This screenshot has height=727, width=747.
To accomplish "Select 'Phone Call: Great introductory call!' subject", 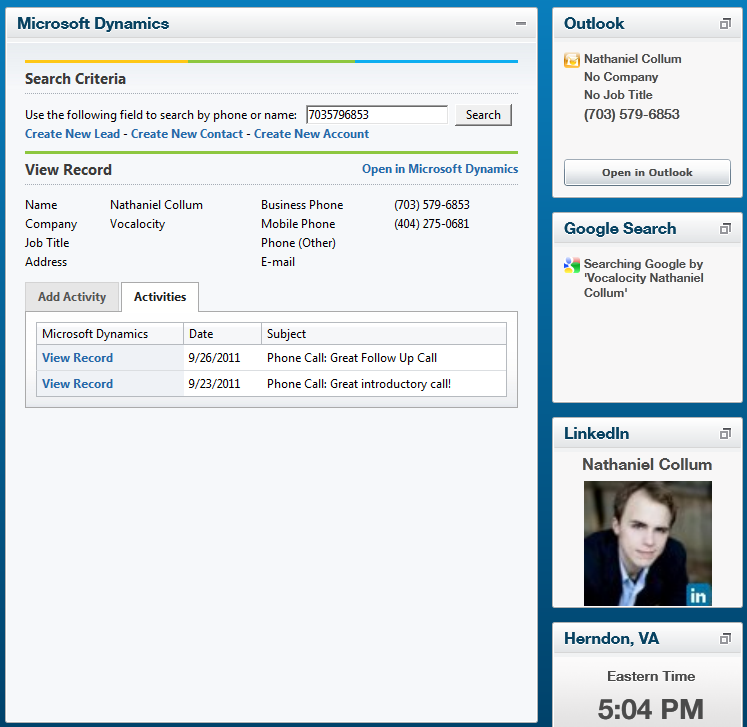I will point(359,384).
